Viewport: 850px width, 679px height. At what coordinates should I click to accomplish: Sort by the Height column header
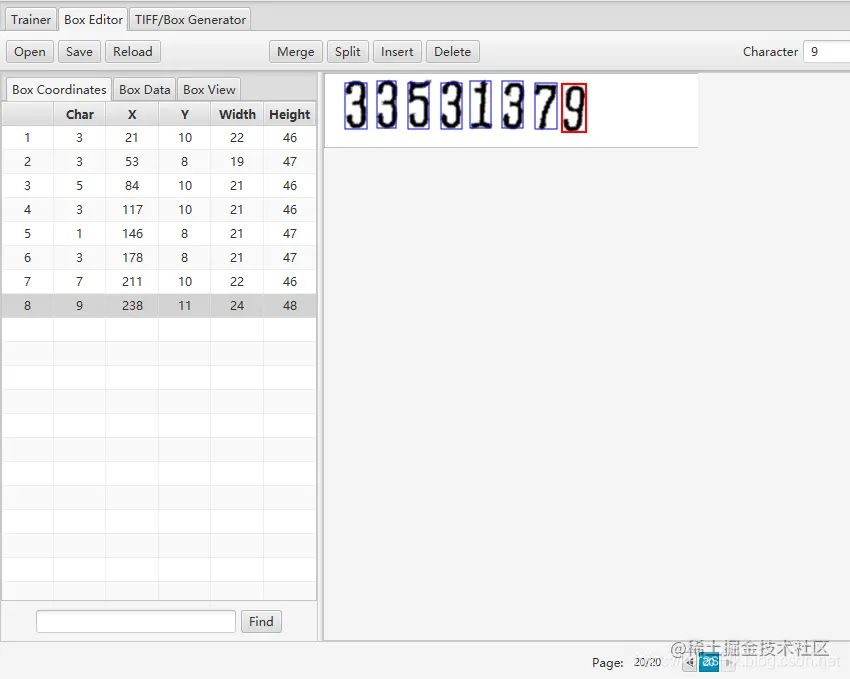[290, 114]
